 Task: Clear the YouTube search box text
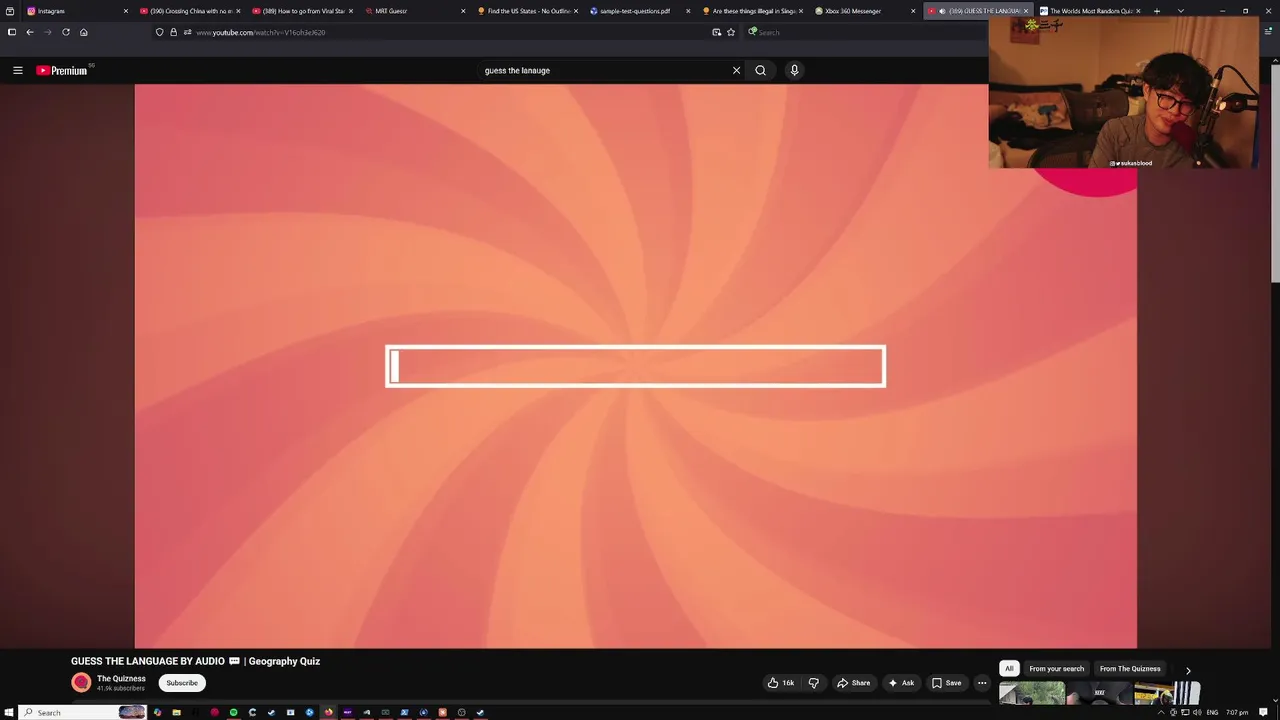coord(736,70)
